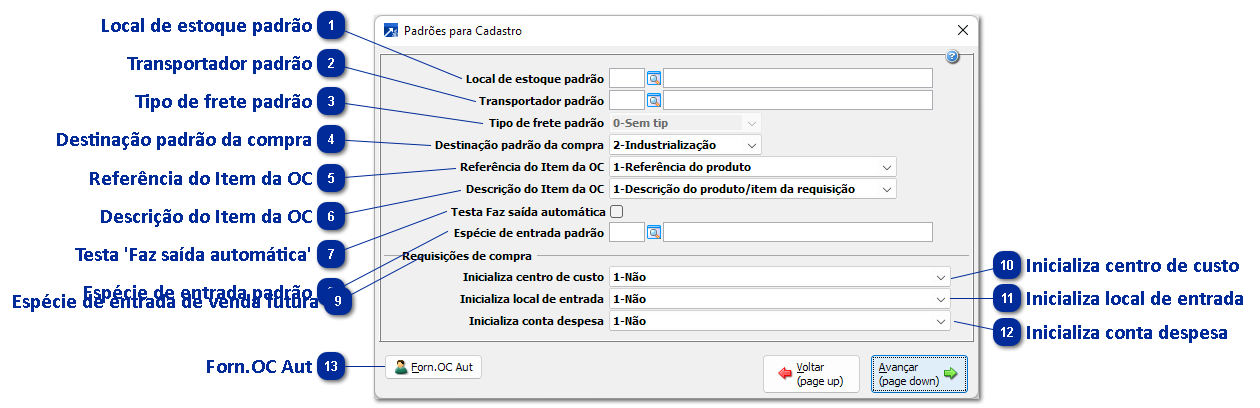Open Destinação padrão da compra dropdown
Viewport: 1260px width, 408px height.
click(x=751, y=144)
